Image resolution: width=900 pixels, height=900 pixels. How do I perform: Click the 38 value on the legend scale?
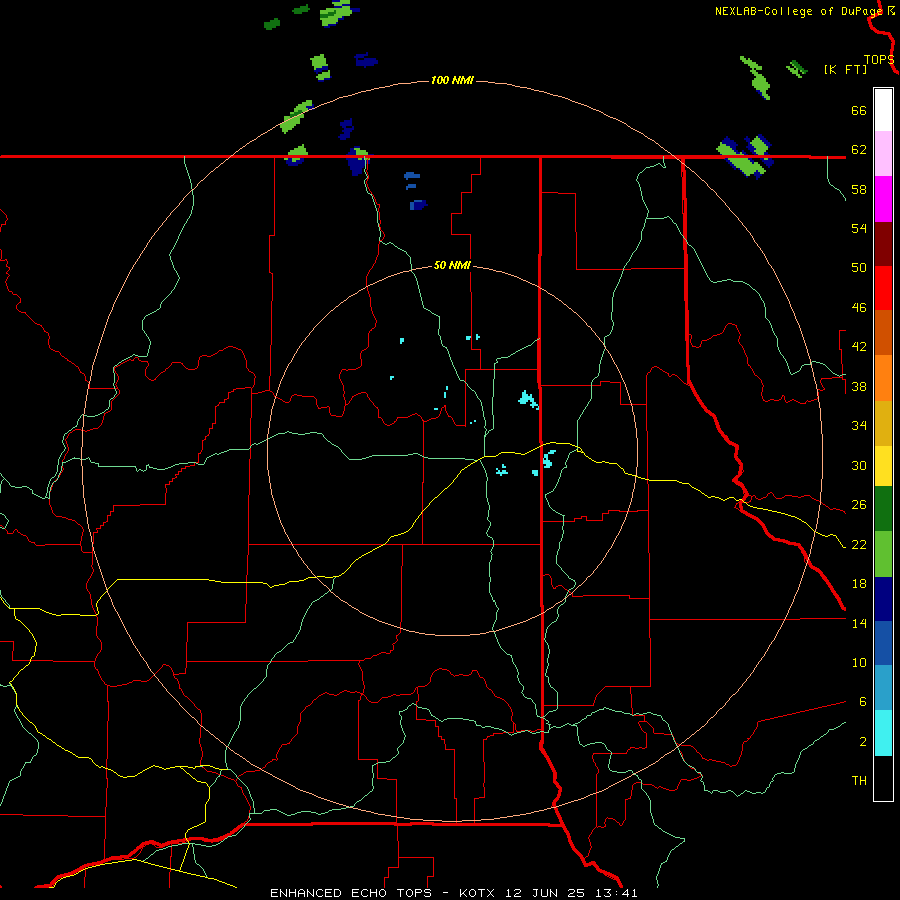[x=859, y=386]
